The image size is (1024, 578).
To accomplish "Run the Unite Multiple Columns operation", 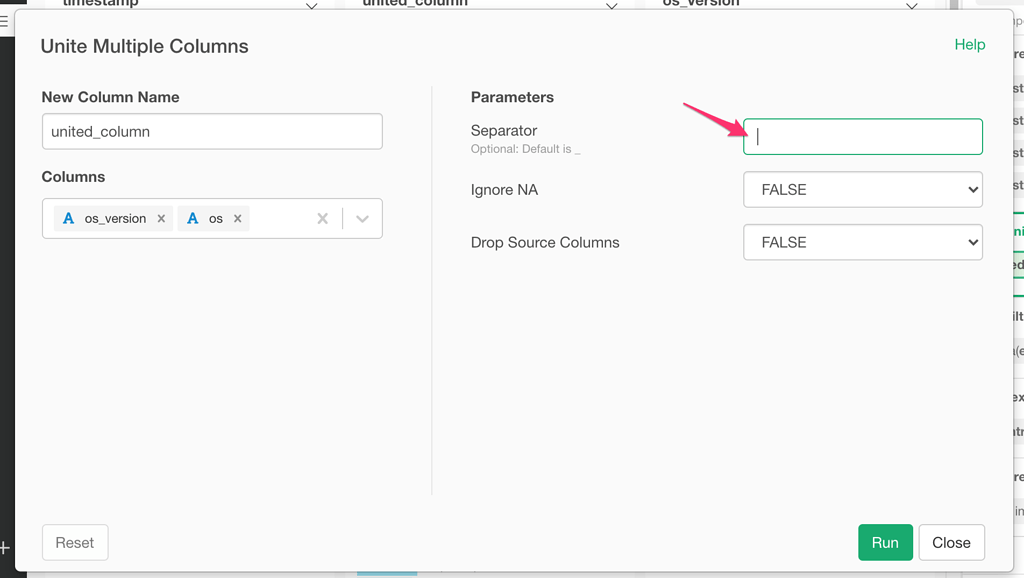I will [884, 542].
